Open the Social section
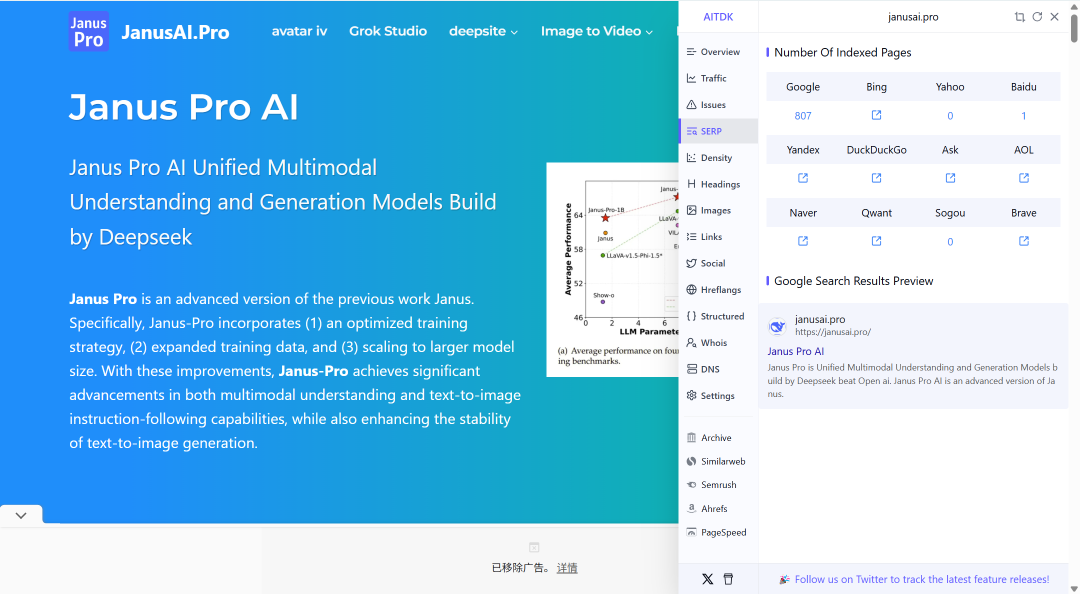The image size is (1080, 594). click(718, 263)
